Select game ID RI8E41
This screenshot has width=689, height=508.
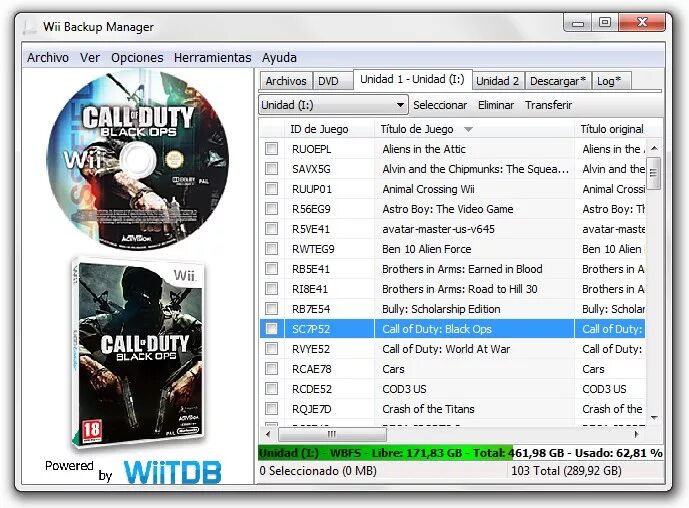pyautogui.click(x=310, y=289)
